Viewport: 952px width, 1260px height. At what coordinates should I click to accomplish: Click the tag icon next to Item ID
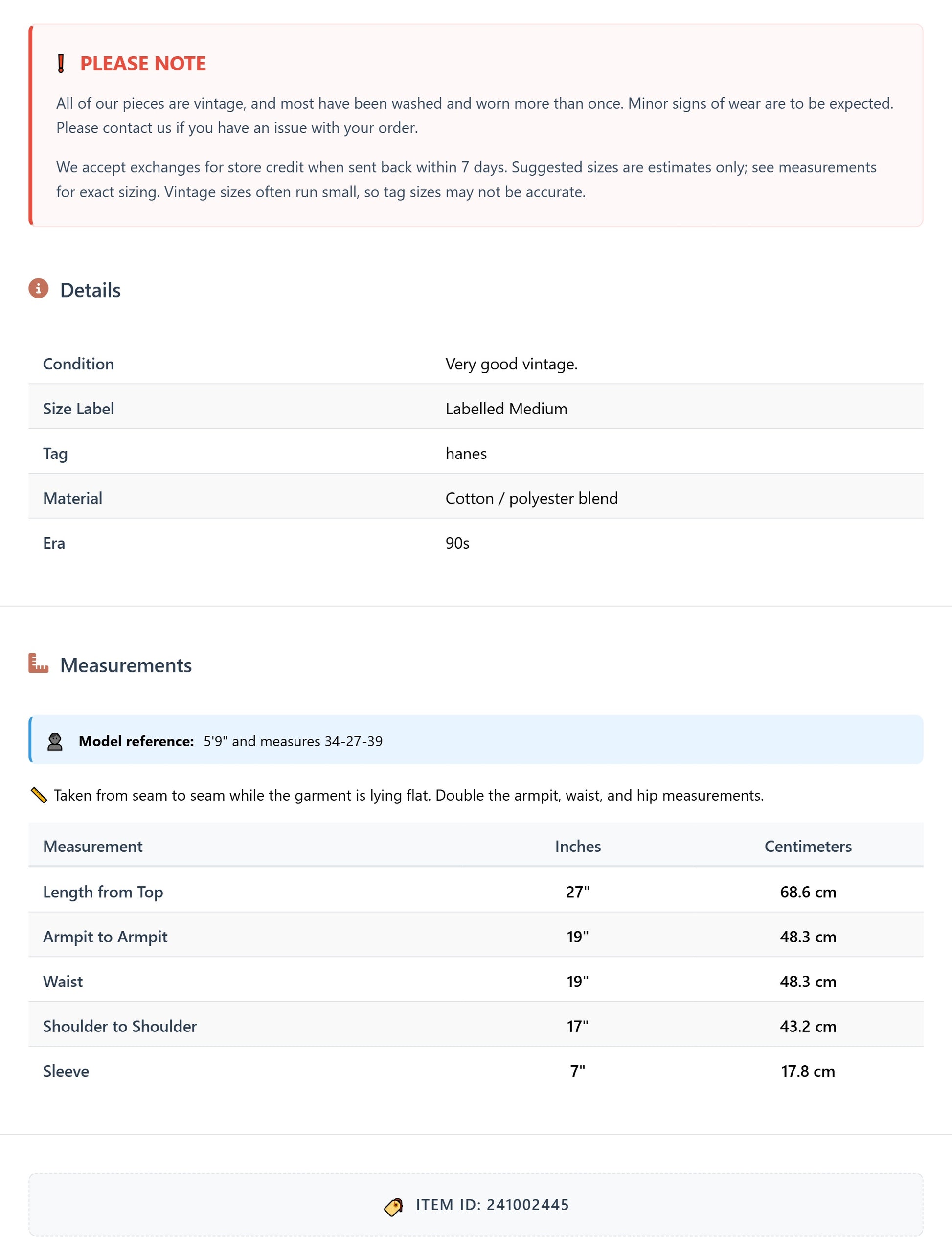click(x=393, y=1207)
